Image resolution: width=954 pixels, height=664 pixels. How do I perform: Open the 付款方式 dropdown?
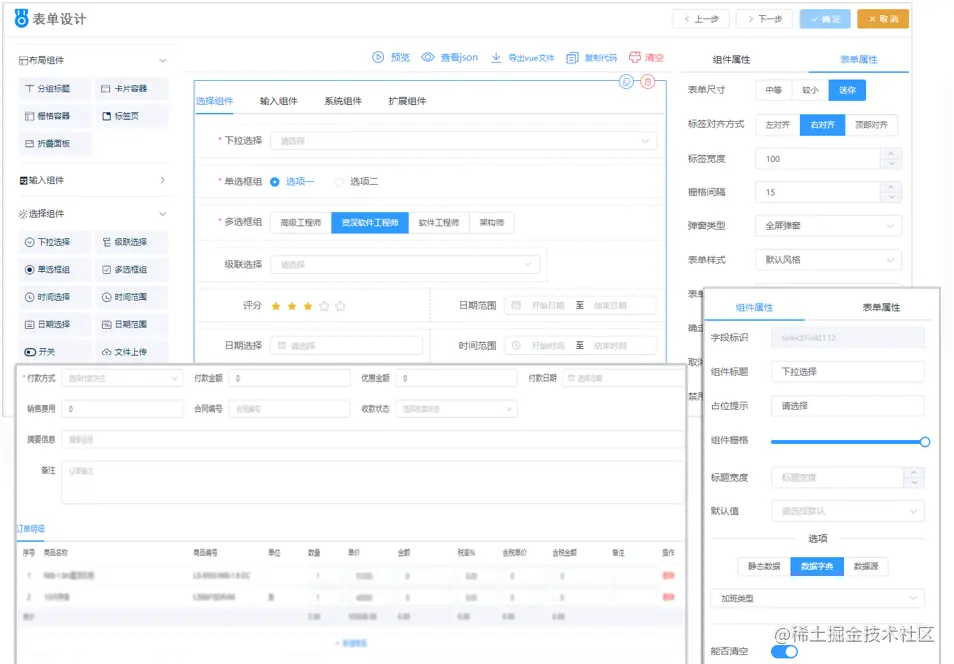click(122, 379)
